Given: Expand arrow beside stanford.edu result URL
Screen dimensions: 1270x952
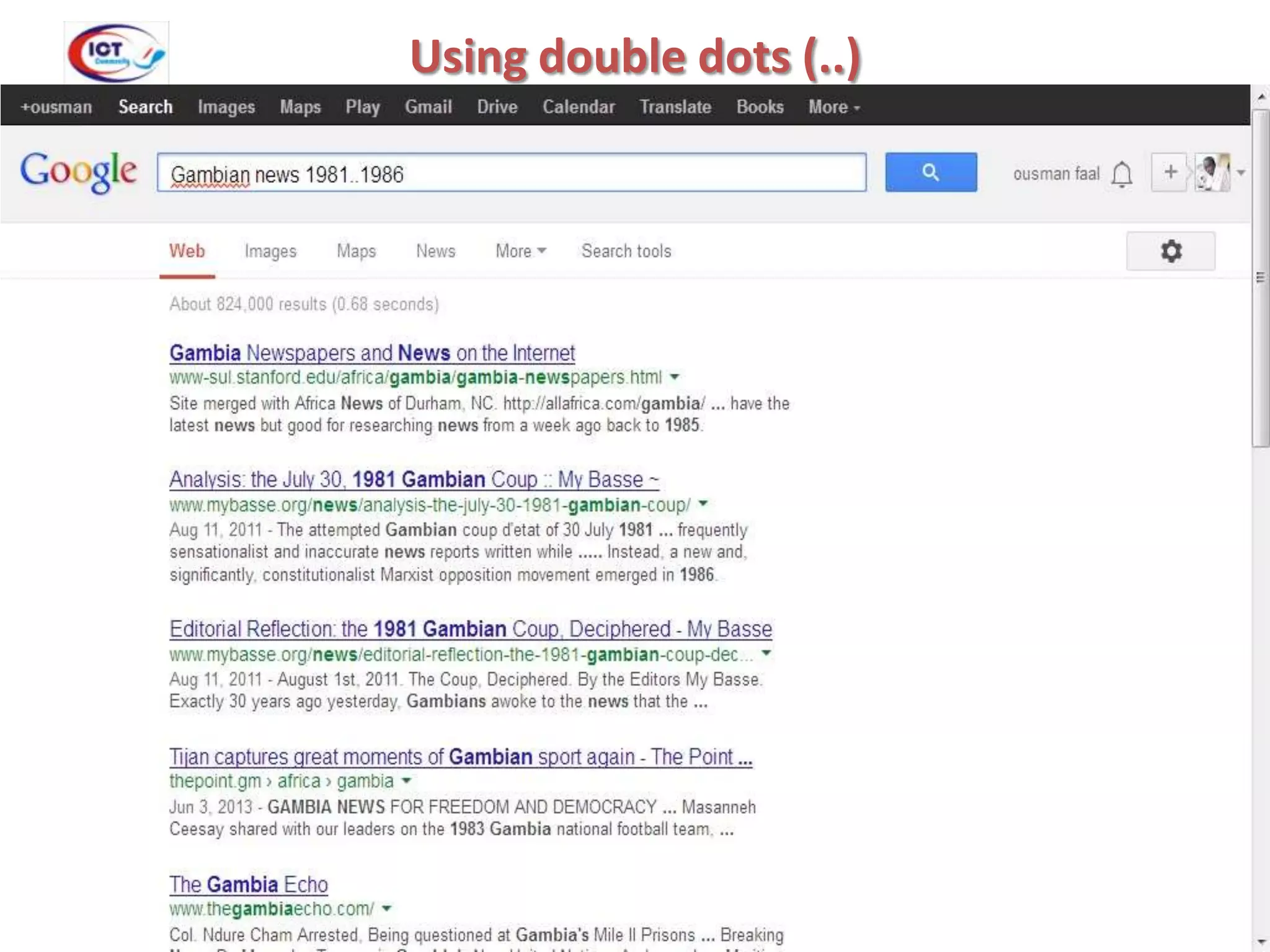Looking at the screenshot, I should [x=675, y=377].
